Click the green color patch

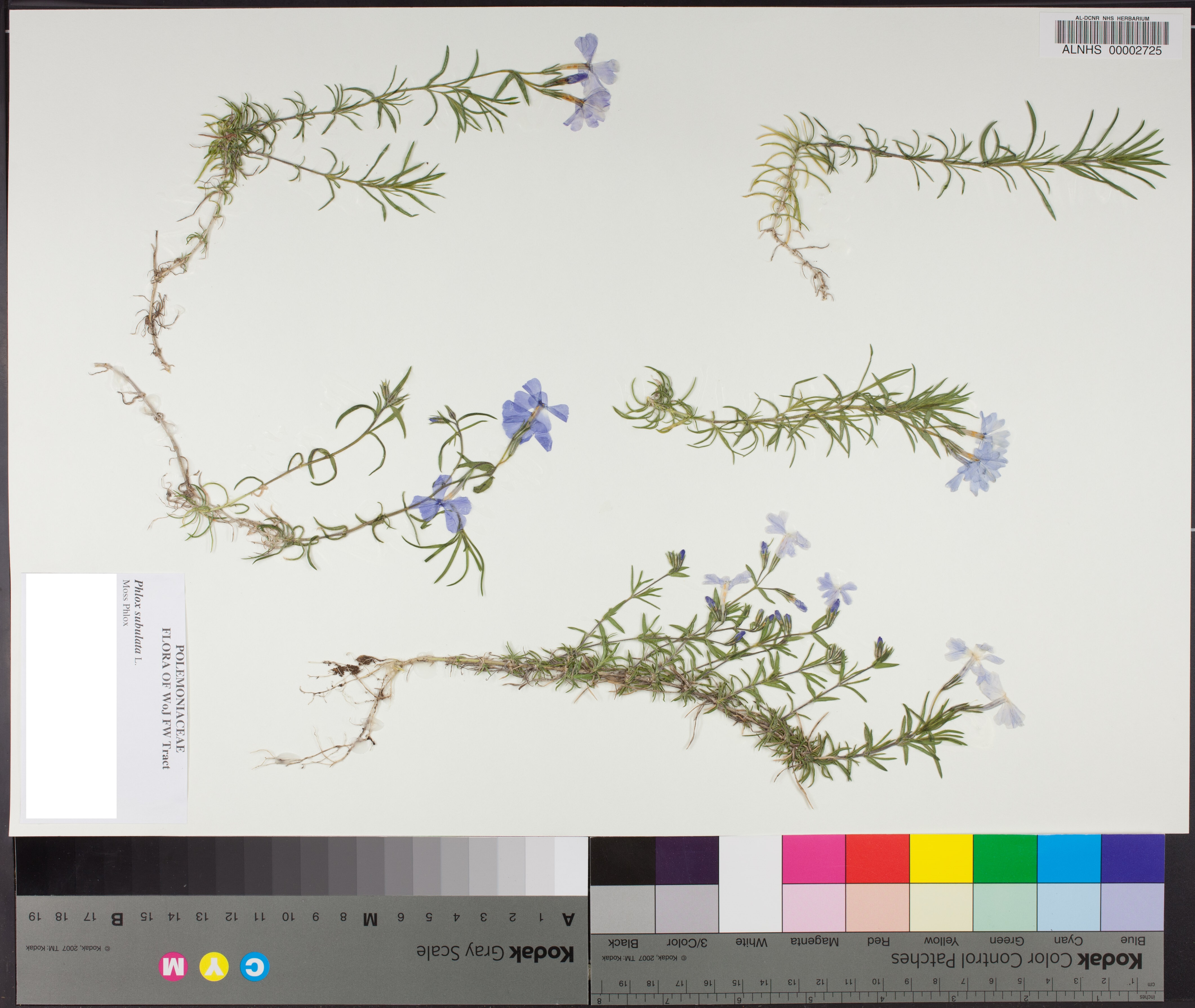[x=1005, y=859]
